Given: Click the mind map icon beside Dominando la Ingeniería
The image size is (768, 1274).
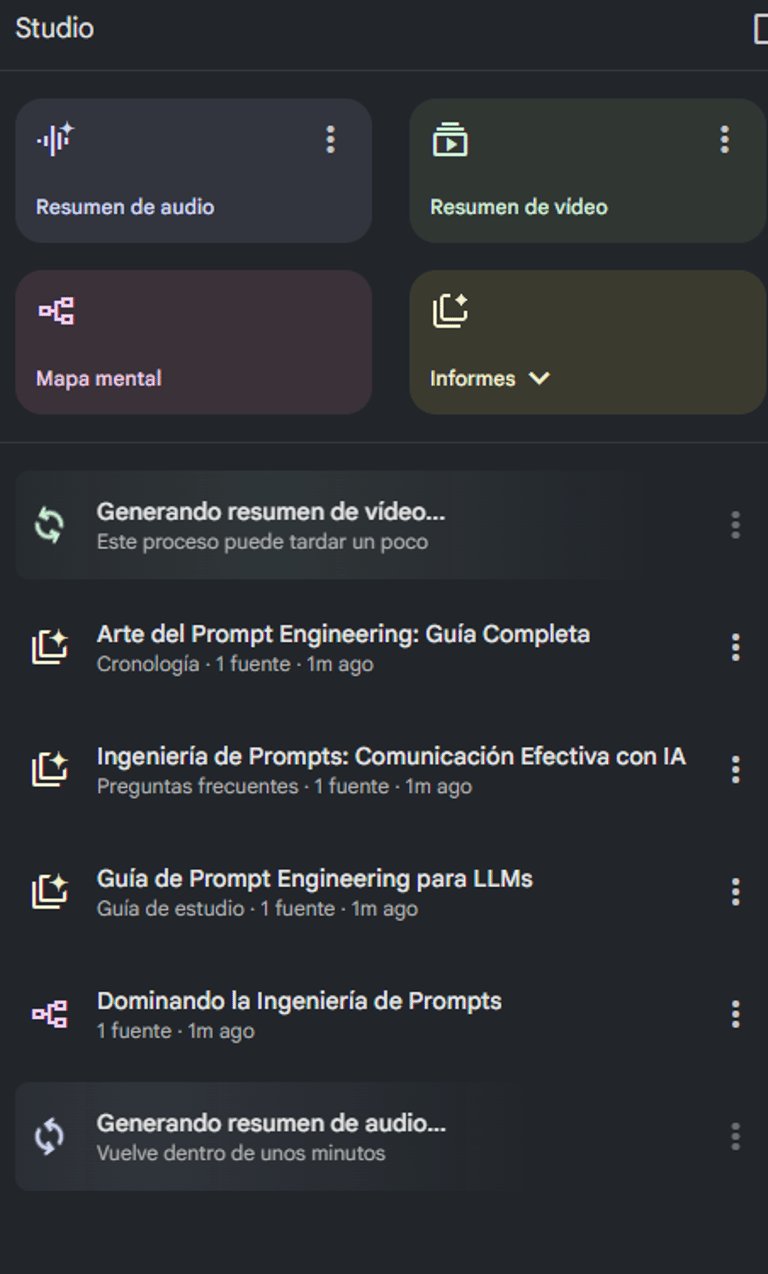Looking at the screenshot, I should pyautogui.click(x=49, y=1014).
